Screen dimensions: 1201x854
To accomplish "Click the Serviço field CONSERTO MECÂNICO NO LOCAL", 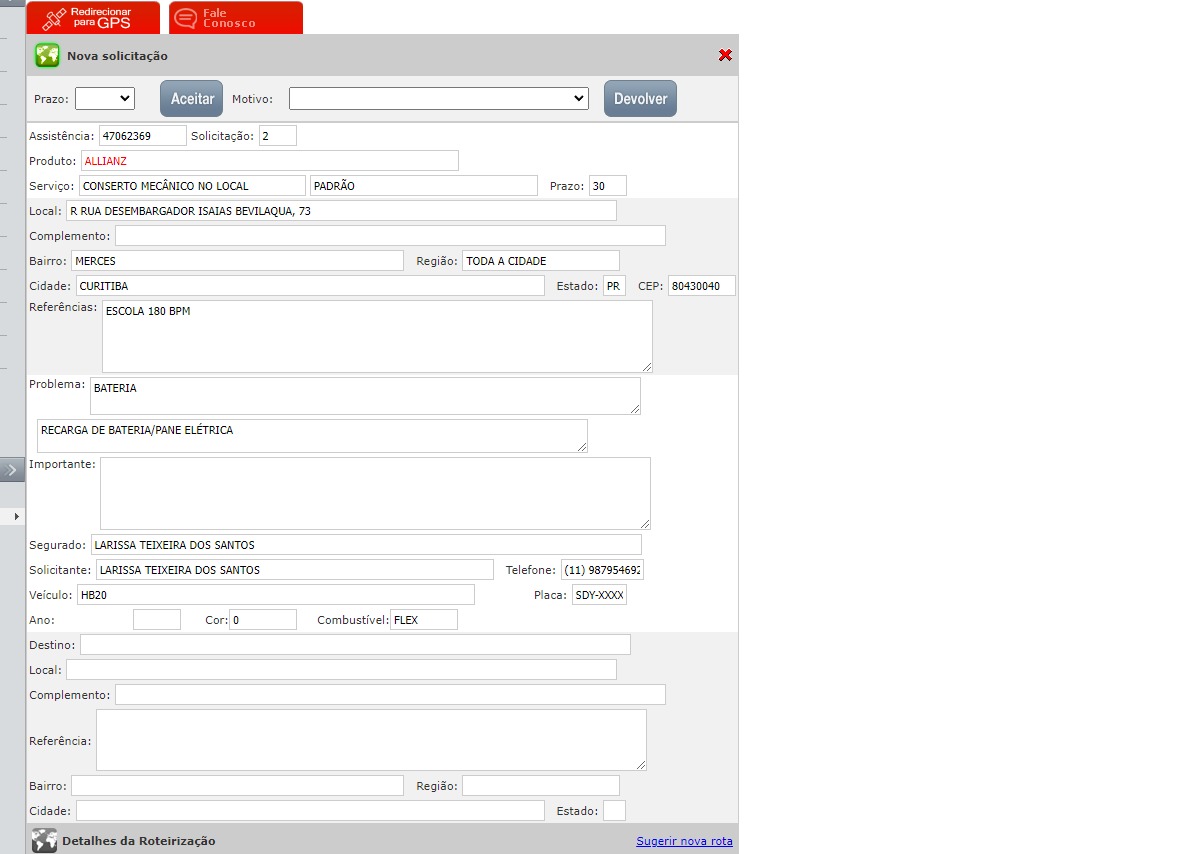I will coord(192,185).
